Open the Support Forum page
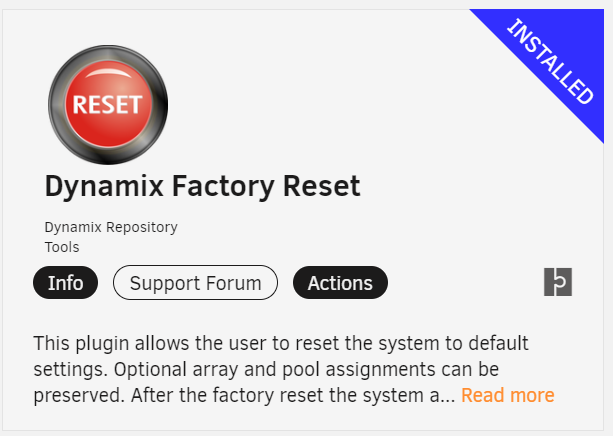This screenshot has width=613, height=436. pos(195,283)
